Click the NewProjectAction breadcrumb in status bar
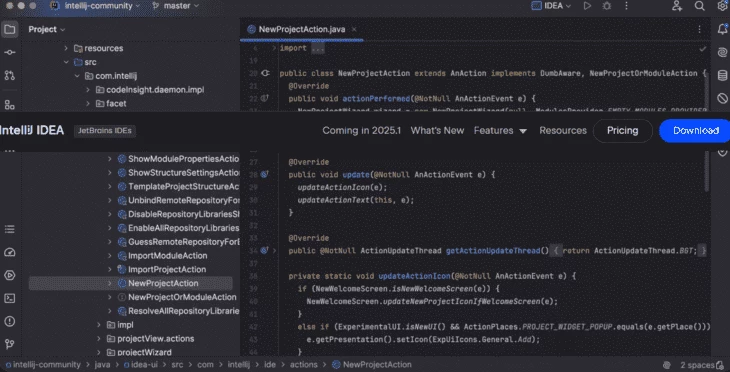730x372 pixels. pos(372,365)
